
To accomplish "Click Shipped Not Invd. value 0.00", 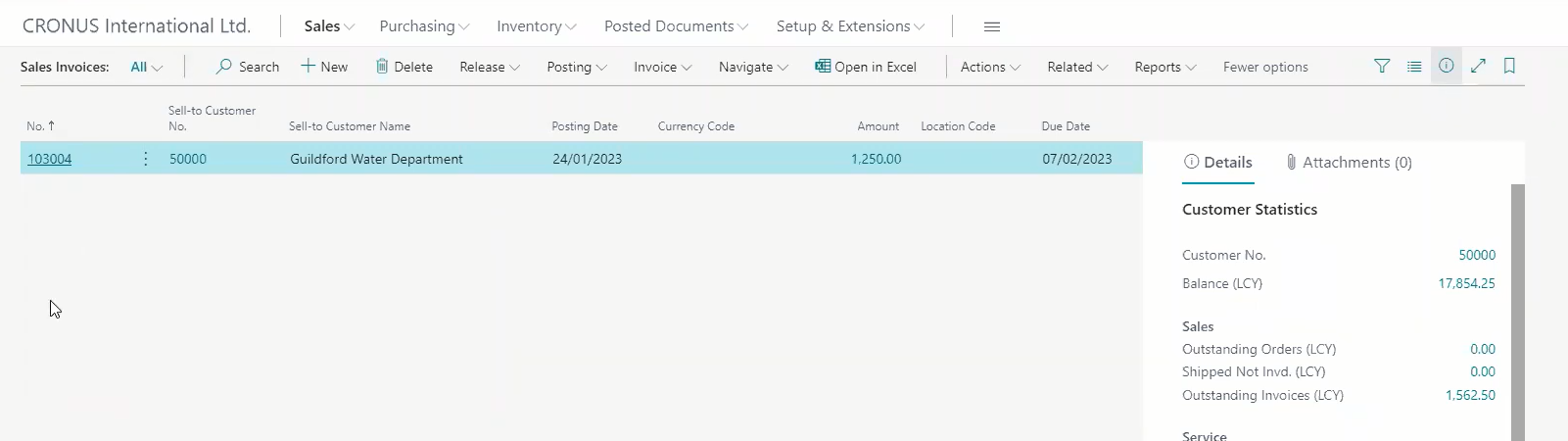I will (1483, 371).
